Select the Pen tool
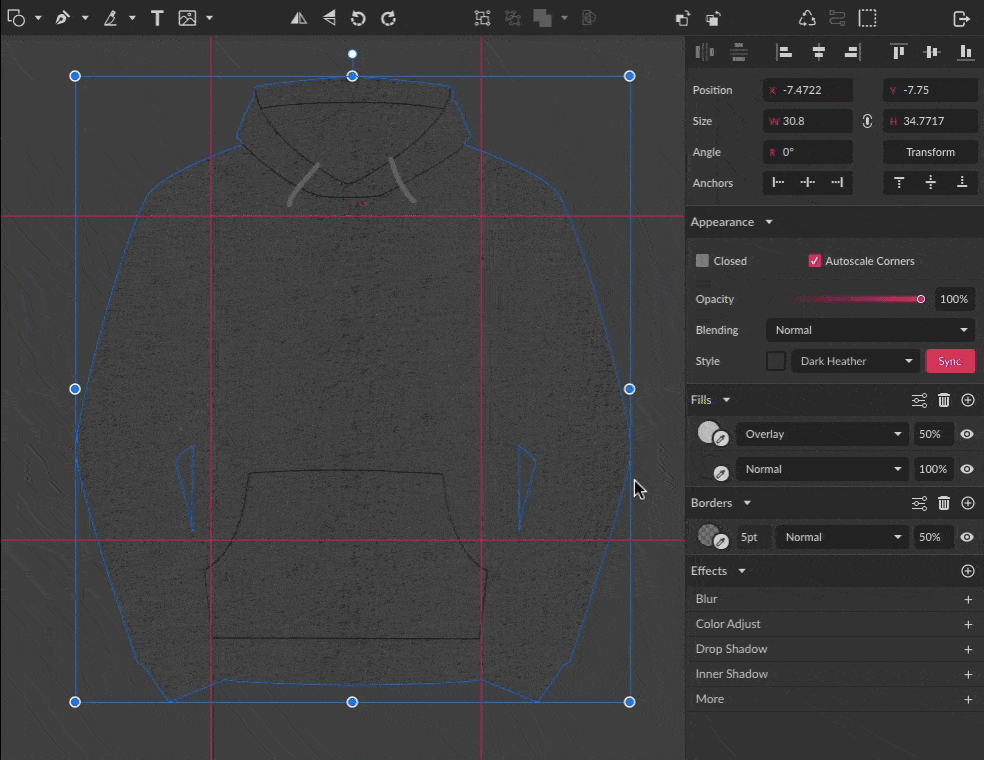Screen dimensions: 984x760 pos(63,18)
